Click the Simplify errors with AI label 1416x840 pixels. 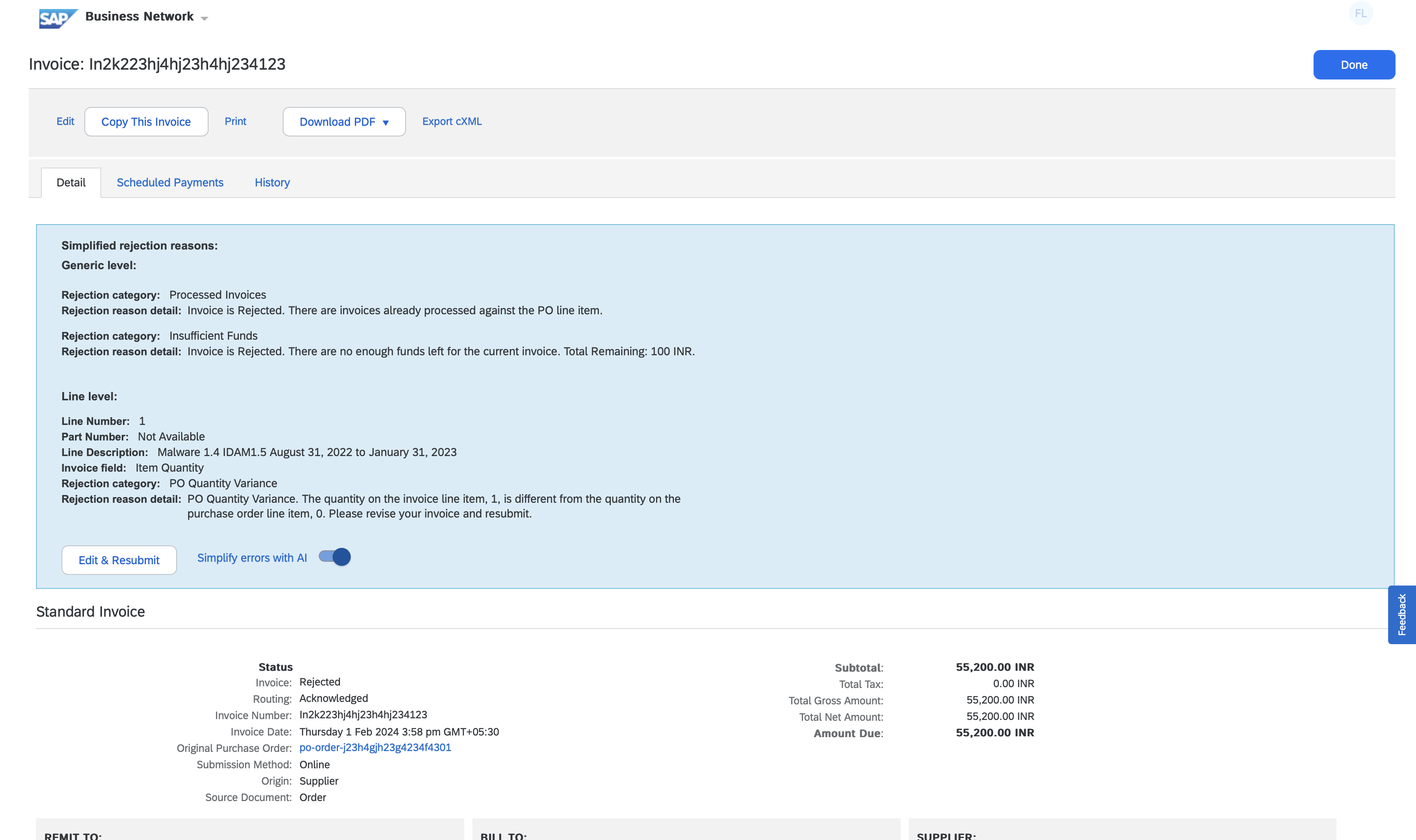click(252, 558)
